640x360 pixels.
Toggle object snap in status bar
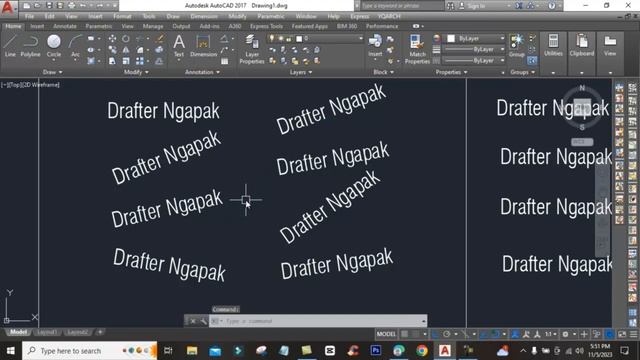tap(495, 334)
